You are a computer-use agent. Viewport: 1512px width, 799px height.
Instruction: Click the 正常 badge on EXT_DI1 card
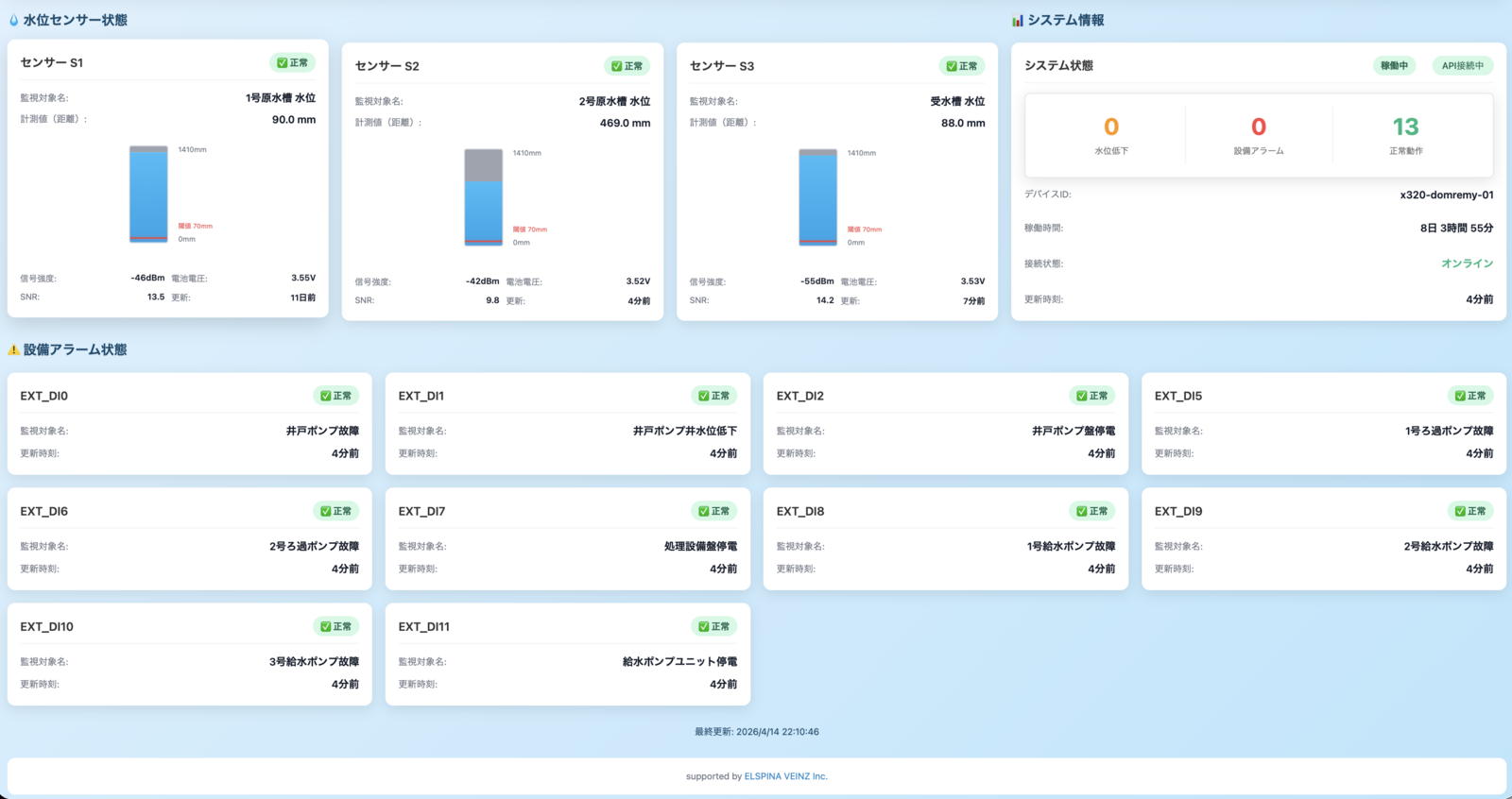[713, 396]
